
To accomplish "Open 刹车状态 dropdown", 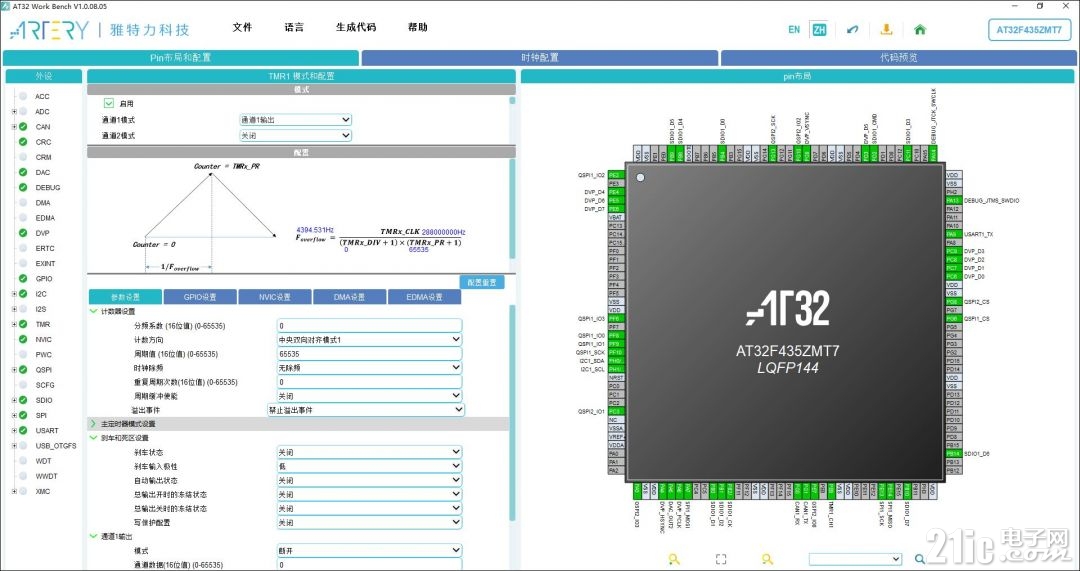I will 369,453.
